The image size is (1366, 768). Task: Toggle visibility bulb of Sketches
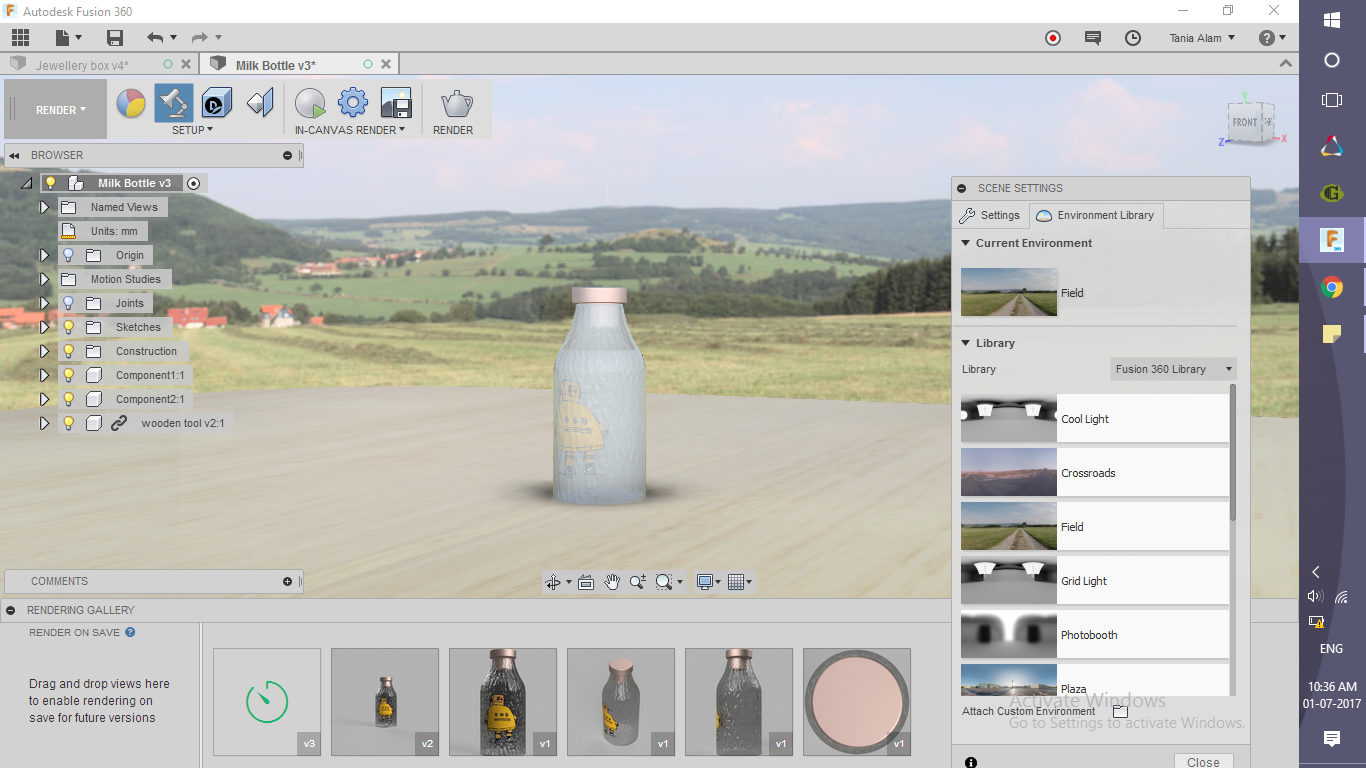pyautogui.click(x=69, y=327)
